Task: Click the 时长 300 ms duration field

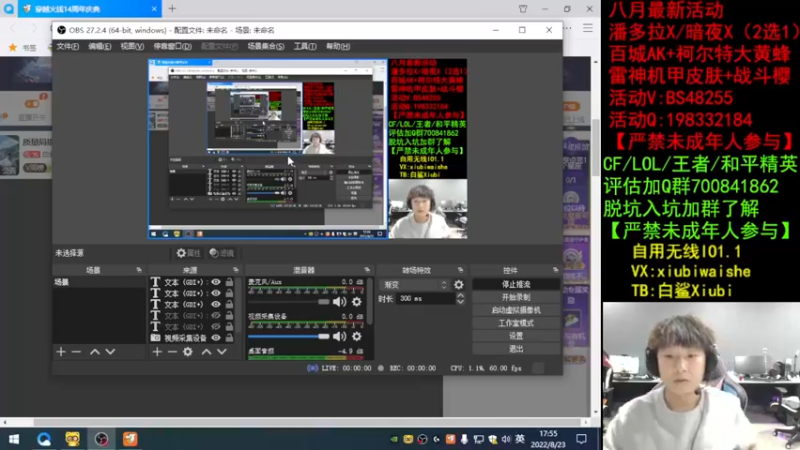Action: pyautogui.click(x=426, y=298)
